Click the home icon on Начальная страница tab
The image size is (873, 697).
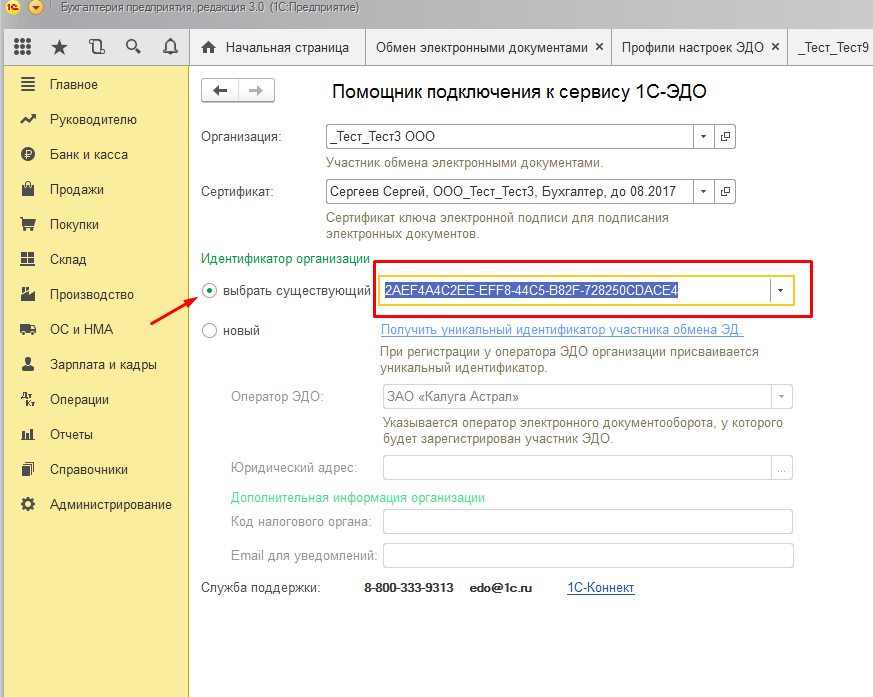[209, 47]
